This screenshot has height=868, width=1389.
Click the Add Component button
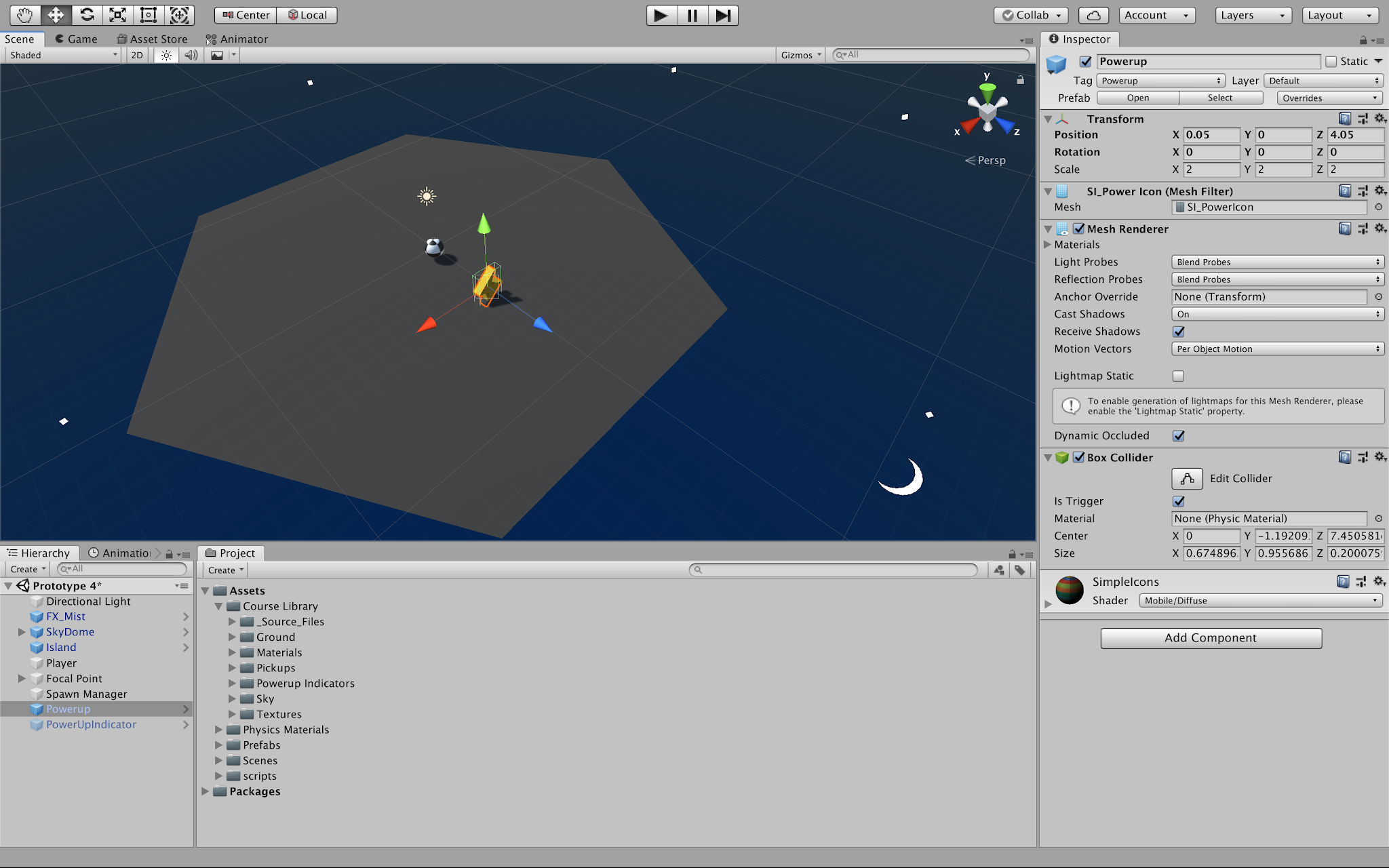coord(1210,637)
